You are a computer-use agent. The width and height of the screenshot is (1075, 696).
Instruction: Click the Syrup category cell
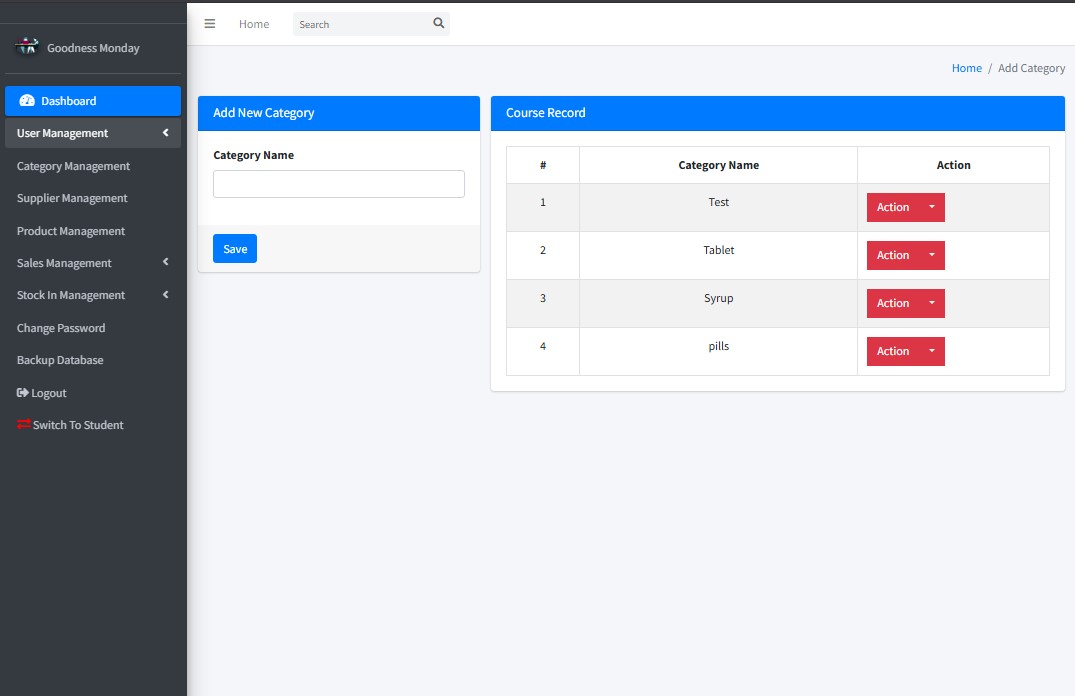[718, 303]
